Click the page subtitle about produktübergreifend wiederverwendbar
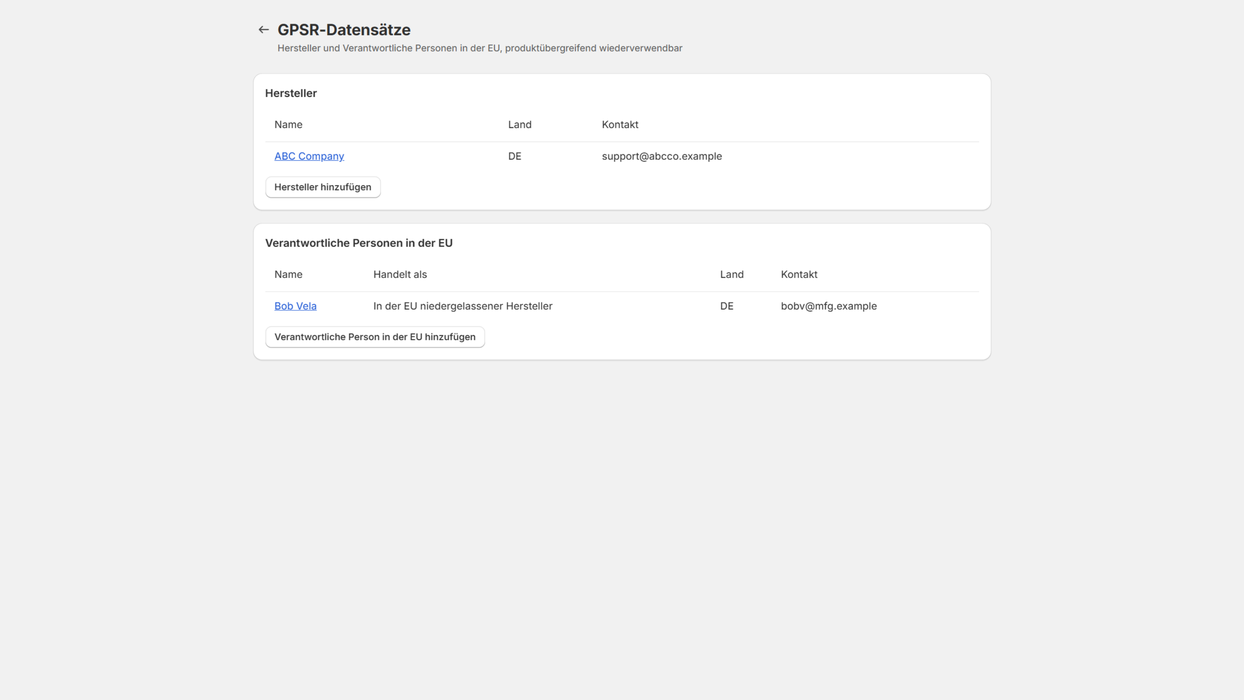 click(480, 48)
